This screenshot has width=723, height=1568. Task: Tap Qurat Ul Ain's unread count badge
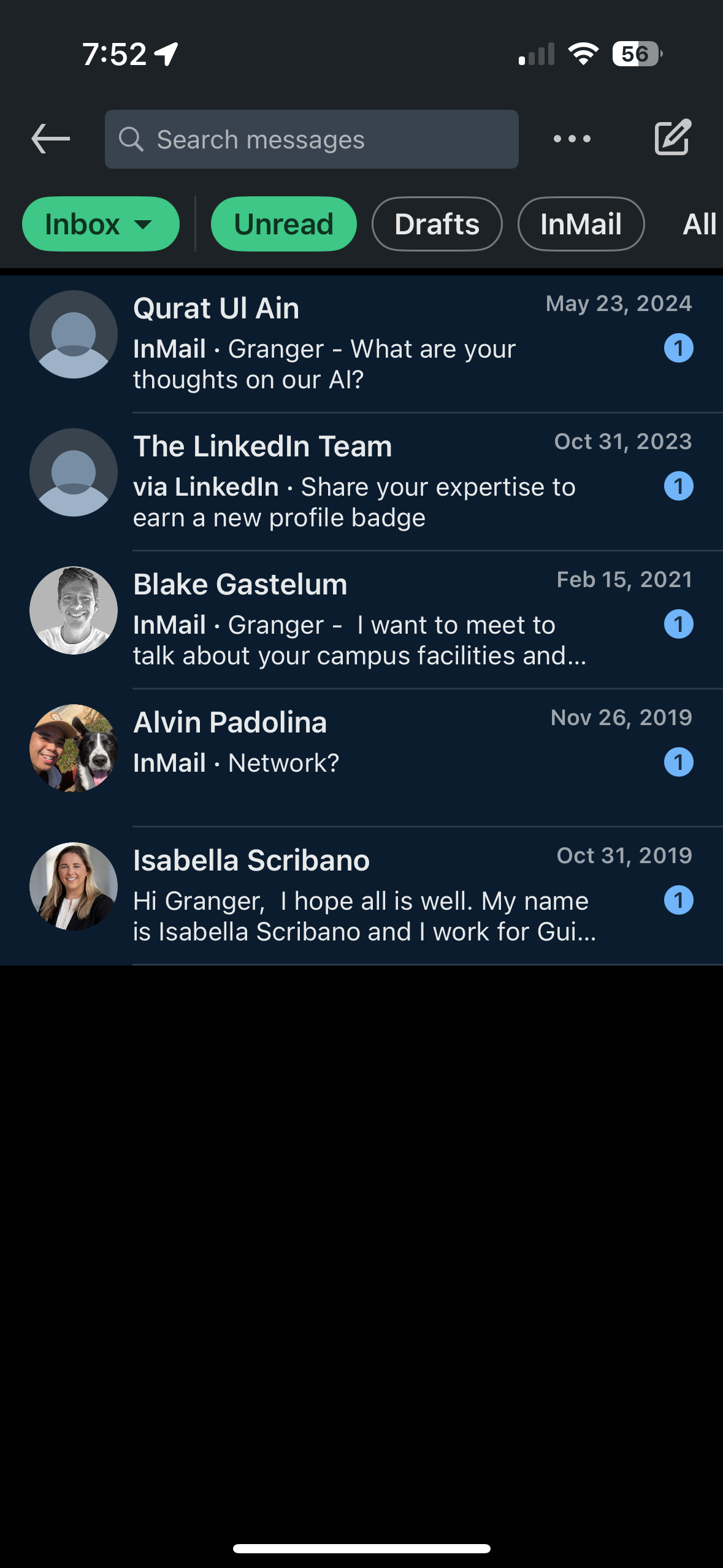coord(678,348)
